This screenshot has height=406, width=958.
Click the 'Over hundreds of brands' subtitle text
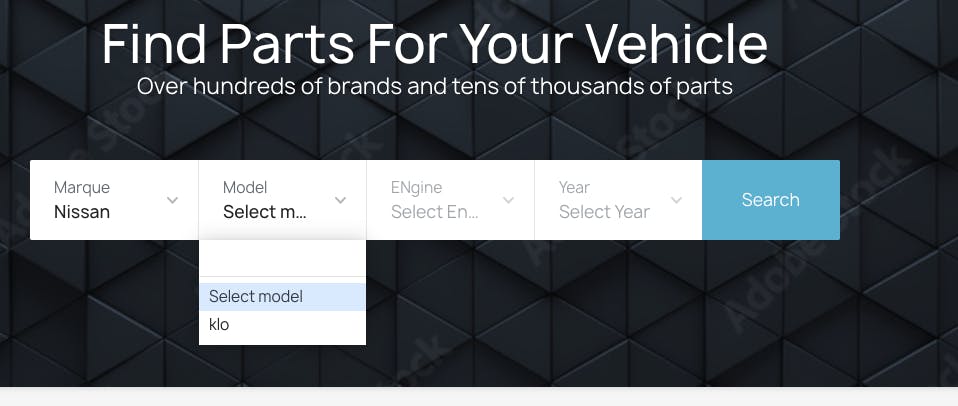point(269,86)
